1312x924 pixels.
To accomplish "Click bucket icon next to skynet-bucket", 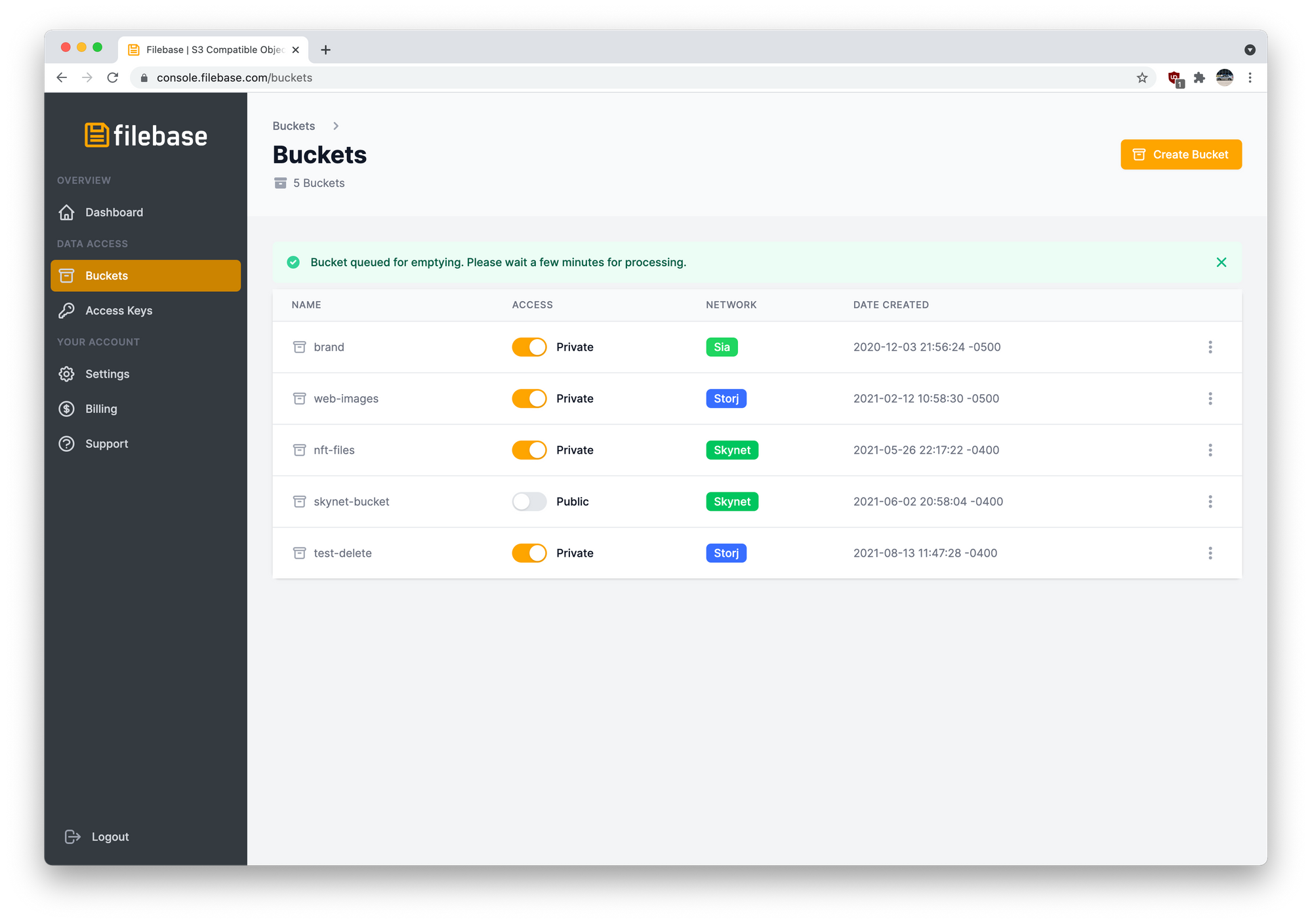I will pos(299,502).
